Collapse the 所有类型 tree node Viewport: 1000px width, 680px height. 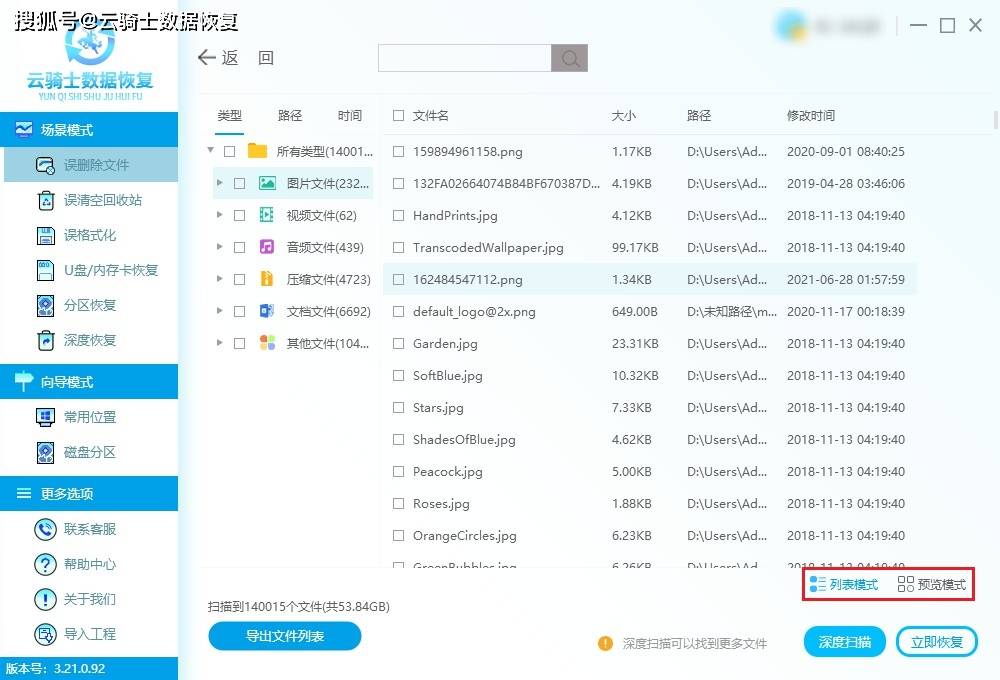pyautogui.click(x=210, y=151)
